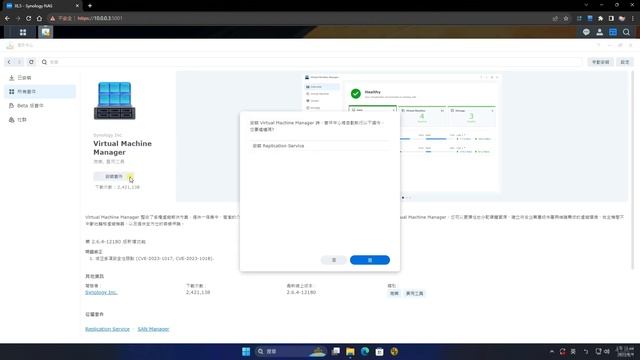Open the Windows Start menu
The width and height of the screenshot is (640, 360).
click(246, 351)
